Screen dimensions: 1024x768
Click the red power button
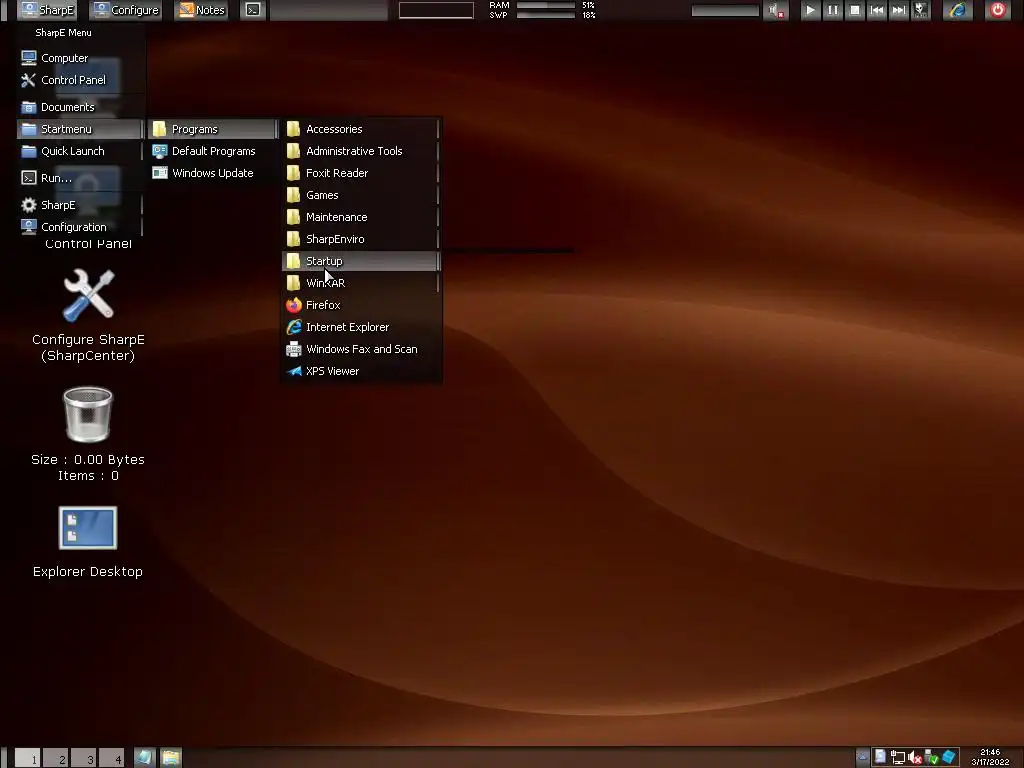[x=998, y=10]
